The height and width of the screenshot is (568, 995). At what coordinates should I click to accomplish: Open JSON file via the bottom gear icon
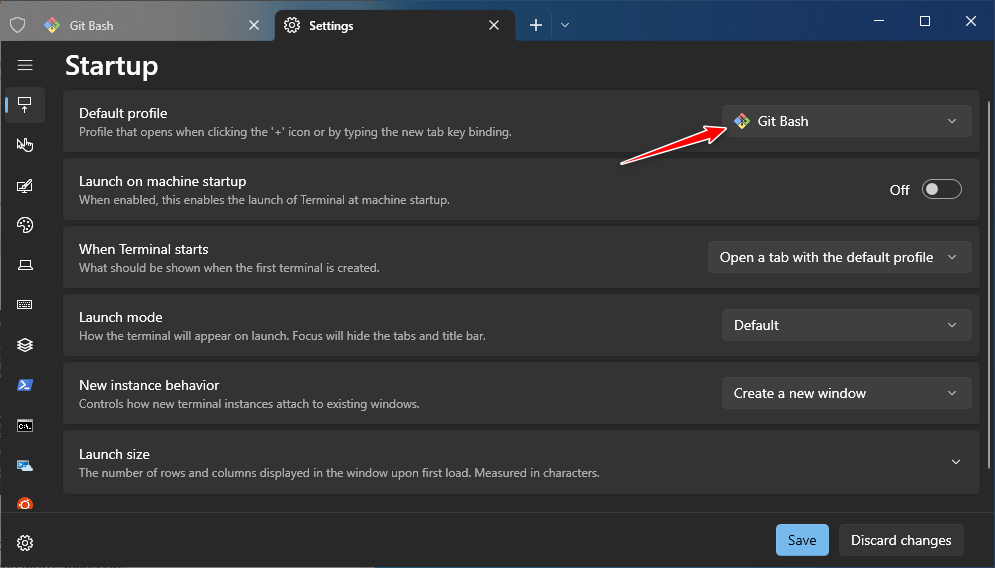[x=25, y=543]
